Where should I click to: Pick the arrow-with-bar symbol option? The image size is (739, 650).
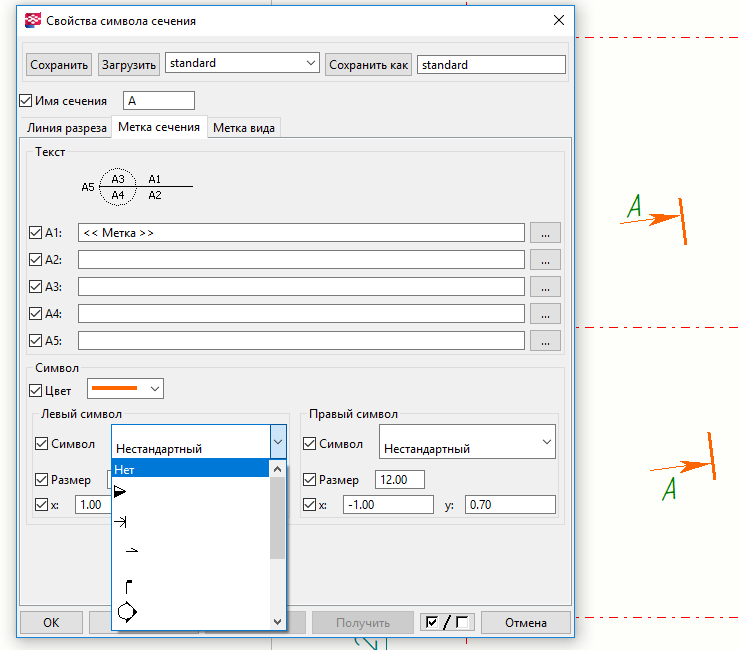click(121, 521)
